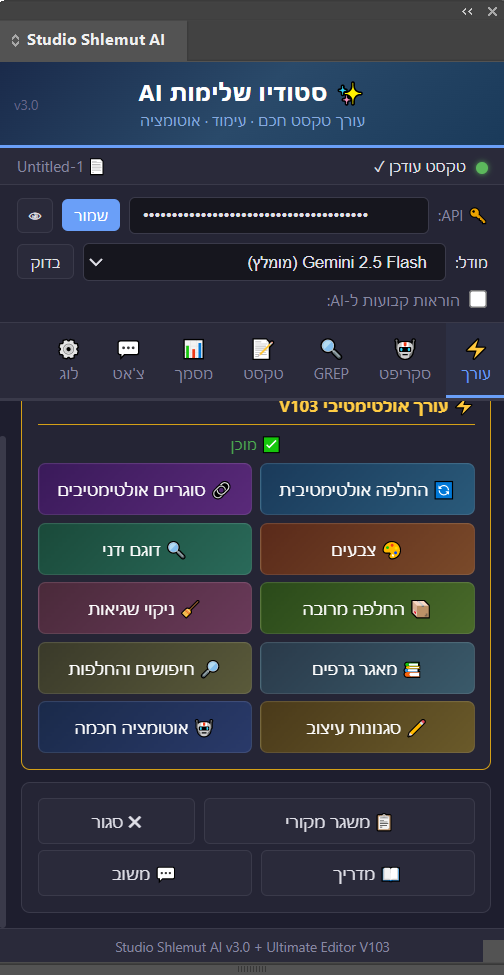
Task: Click the החלפה מרובה button
Action: [x=367, y=608]
